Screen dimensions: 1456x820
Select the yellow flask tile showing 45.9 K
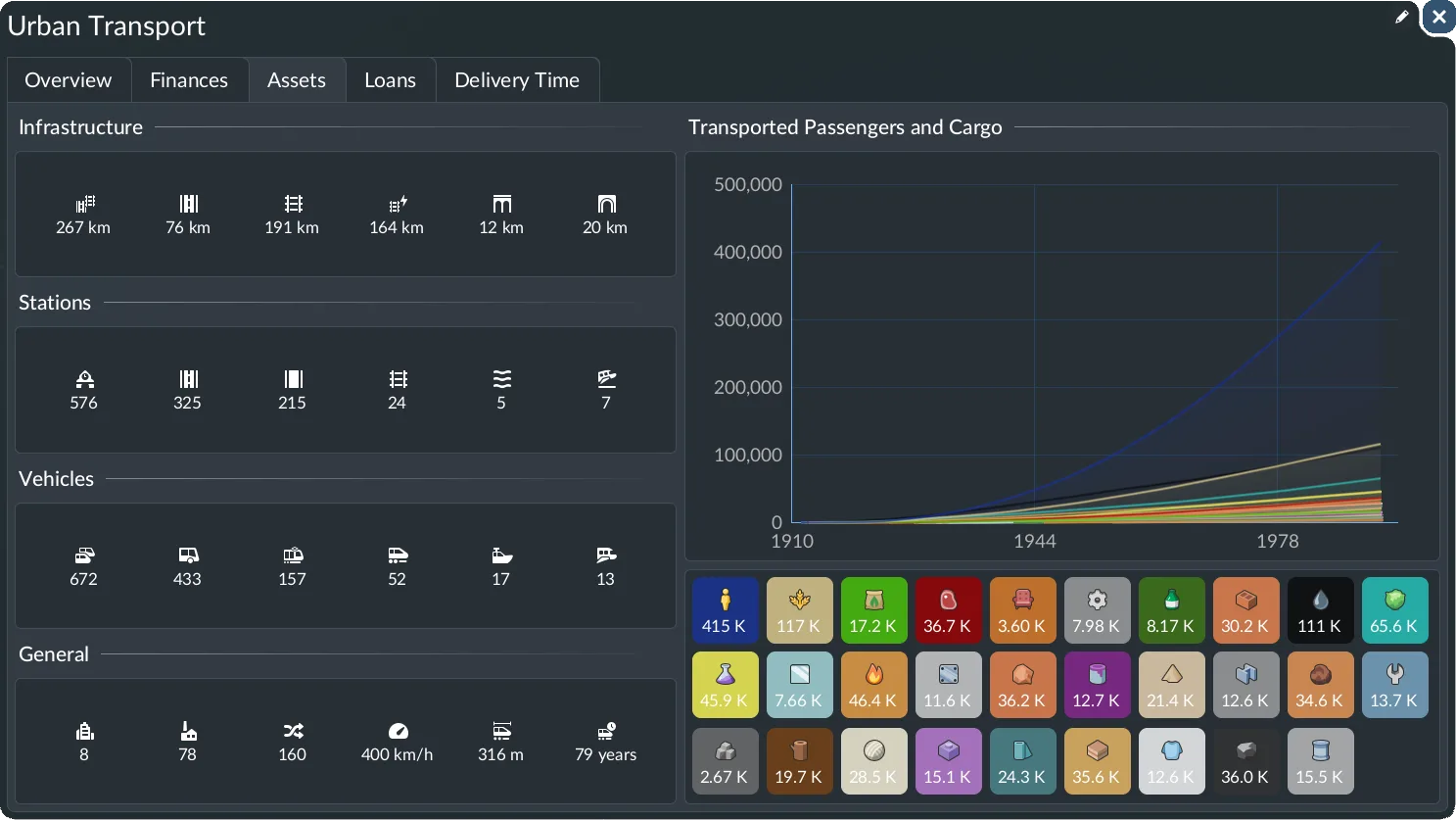pos(726,685)
